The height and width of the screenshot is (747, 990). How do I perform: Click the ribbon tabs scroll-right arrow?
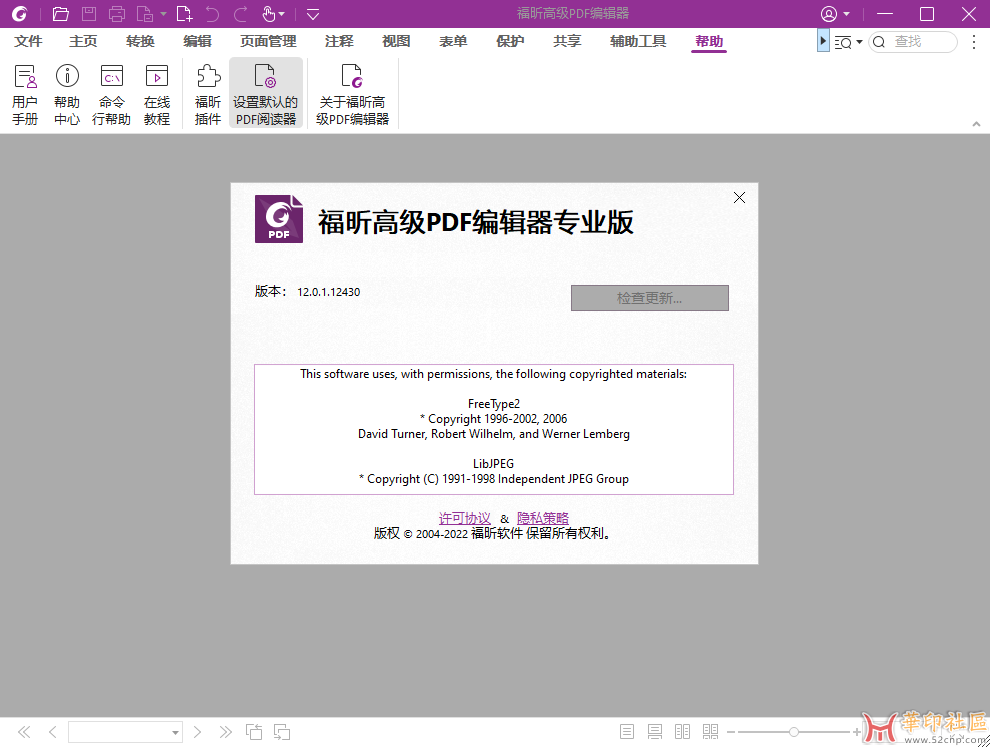pos(823,41)
